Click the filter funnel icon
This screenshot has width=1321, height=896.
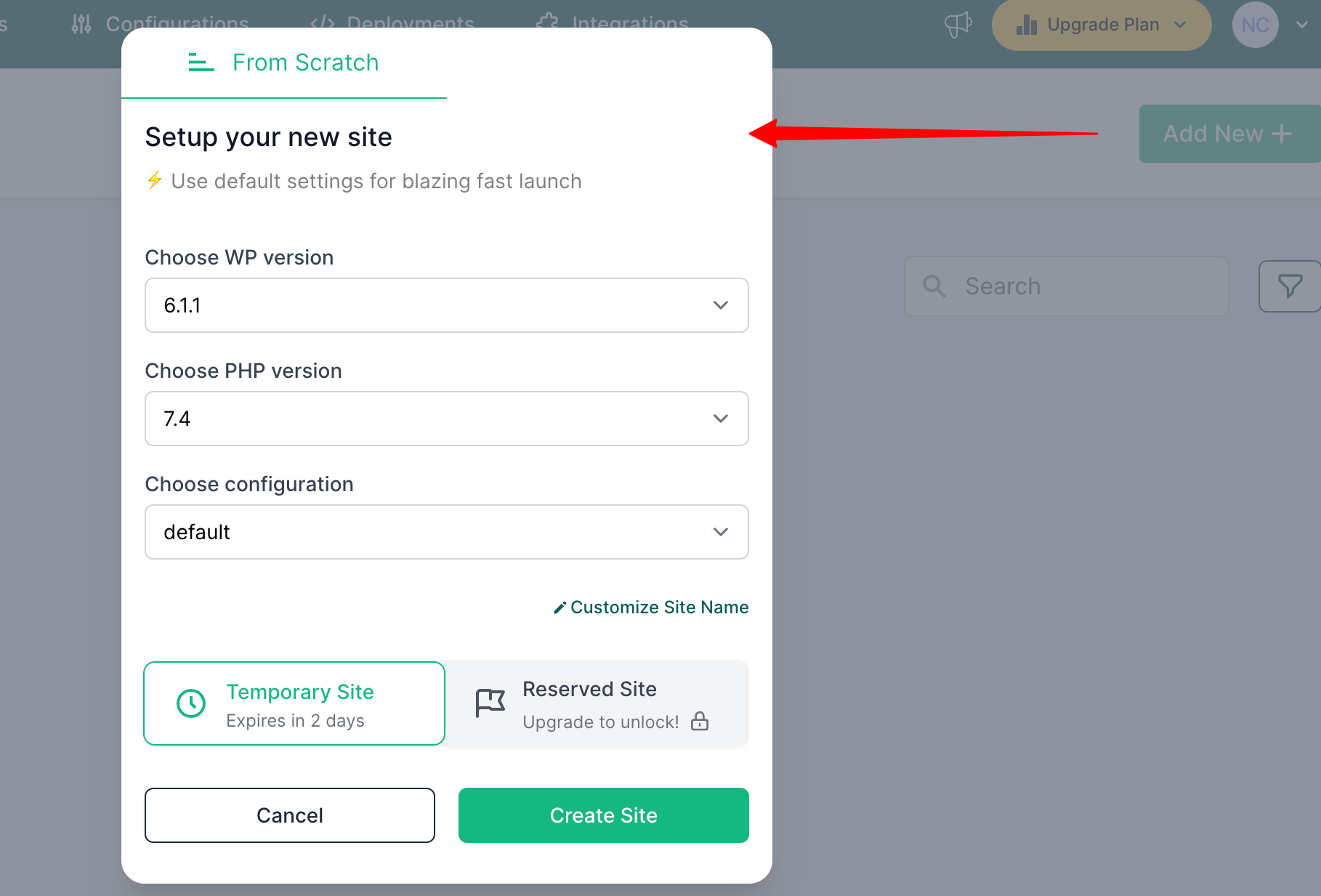tap(1290, 286)
